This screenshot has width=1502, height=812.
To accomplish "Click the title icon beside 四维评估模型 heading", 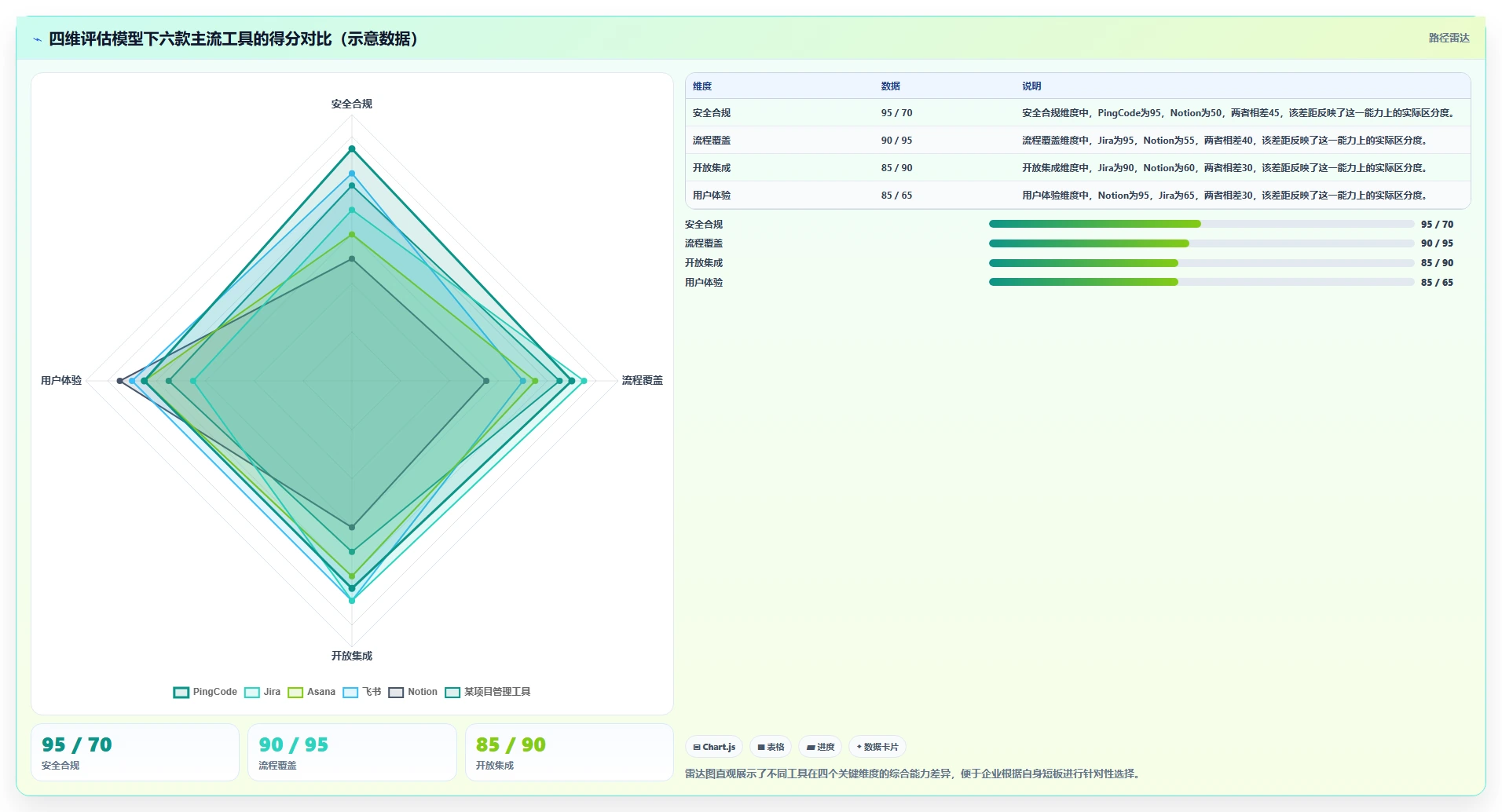I will coord(37,39).
